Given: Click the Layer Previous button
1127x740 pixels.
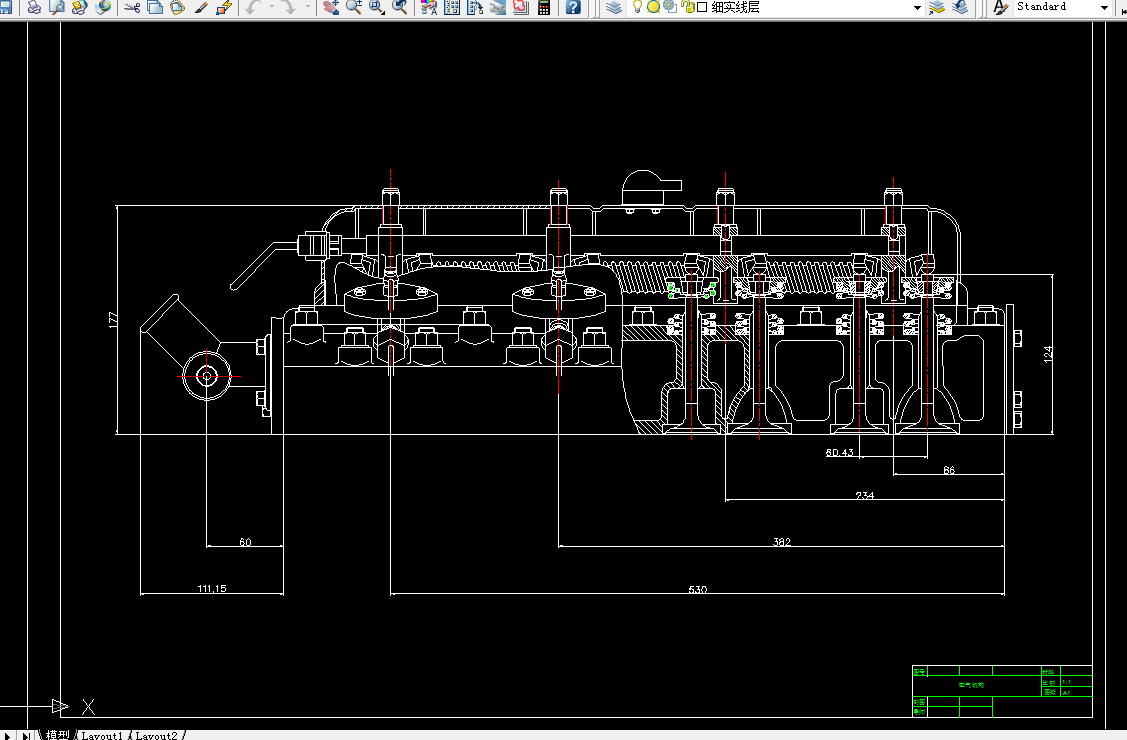Looking at the screenshot, I should click(960, 7).
